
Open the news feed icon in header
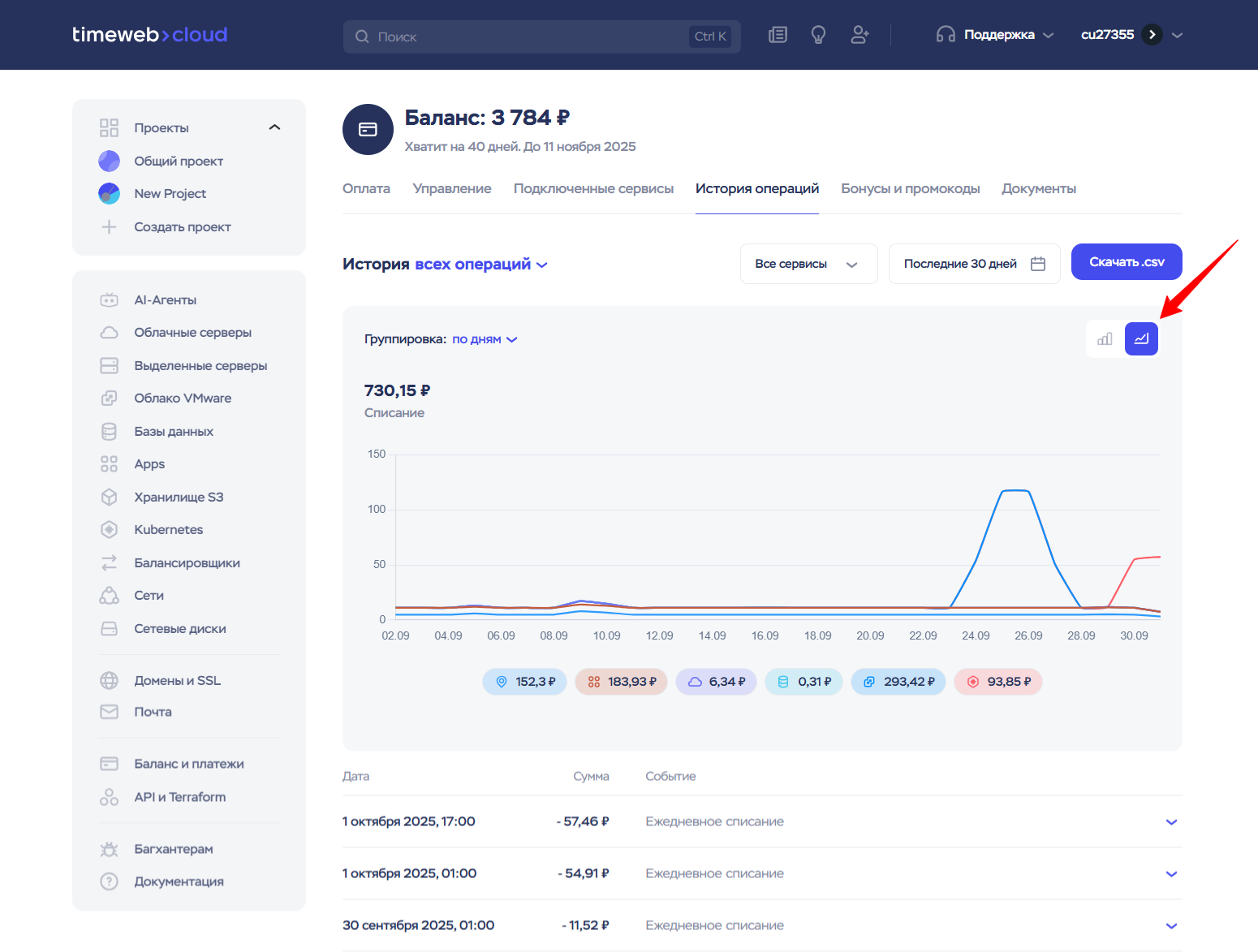click(778, 35)
